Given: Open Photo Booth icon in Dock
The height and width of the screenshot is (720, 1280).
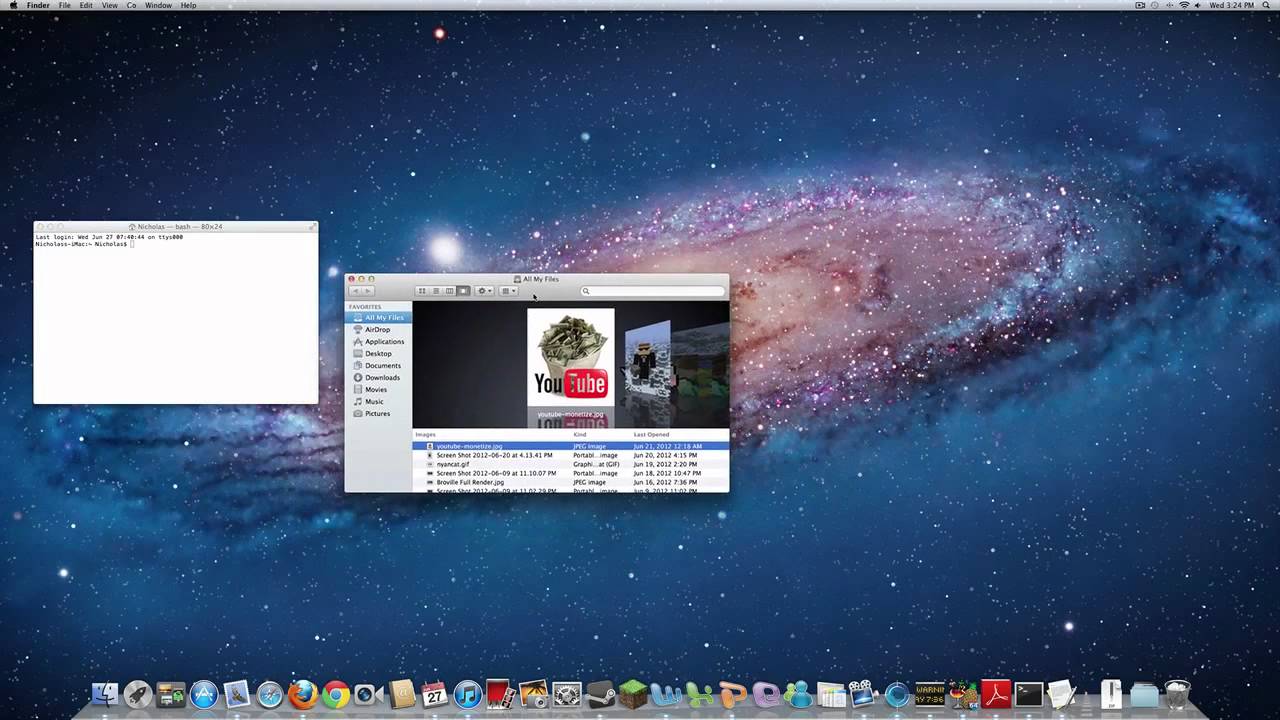Looking at the screenshot, I should pyautogui.click(x=501, y=694).
